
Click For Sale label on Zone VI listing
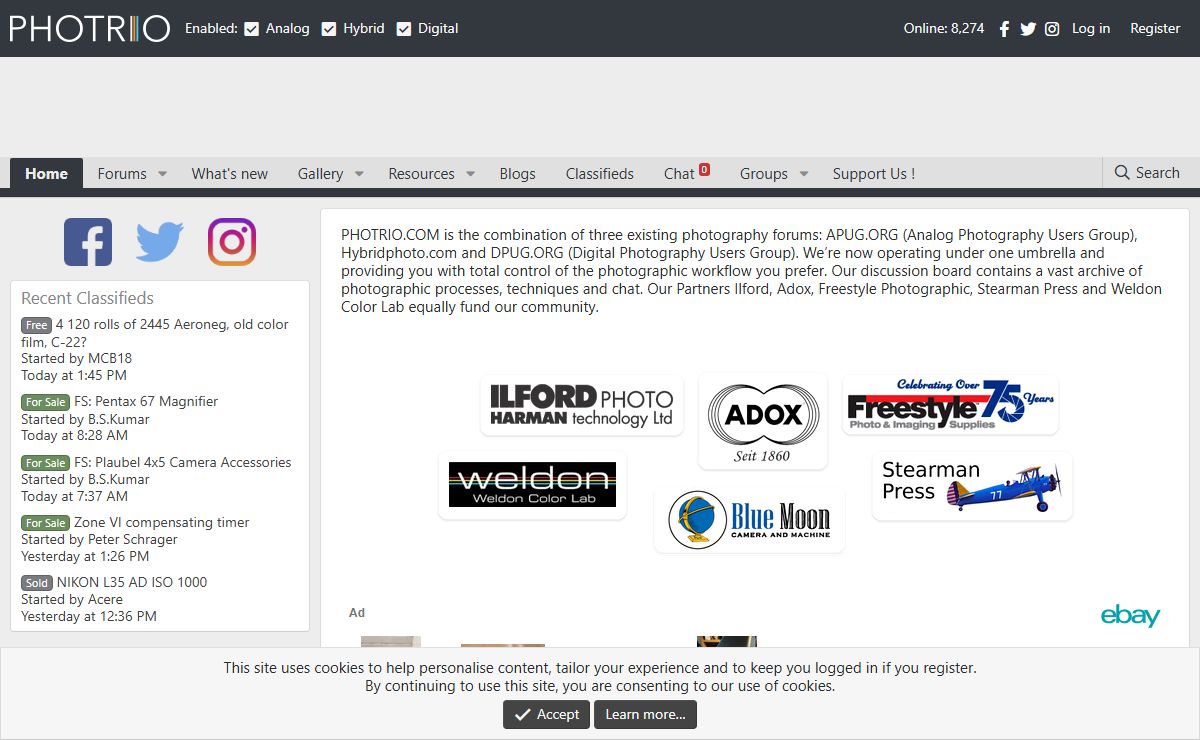(x=46, y=523)
